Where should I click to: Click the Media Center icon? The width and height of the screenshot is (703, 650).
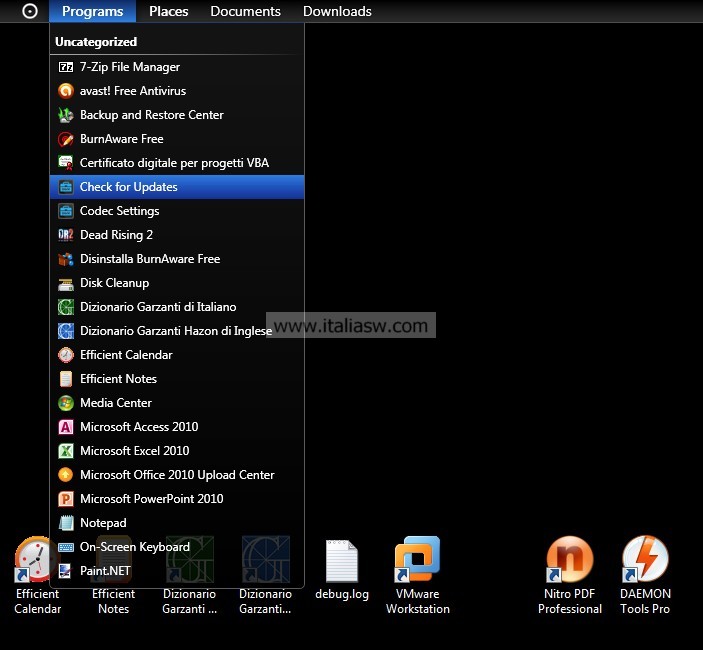(x=66, y=403)
